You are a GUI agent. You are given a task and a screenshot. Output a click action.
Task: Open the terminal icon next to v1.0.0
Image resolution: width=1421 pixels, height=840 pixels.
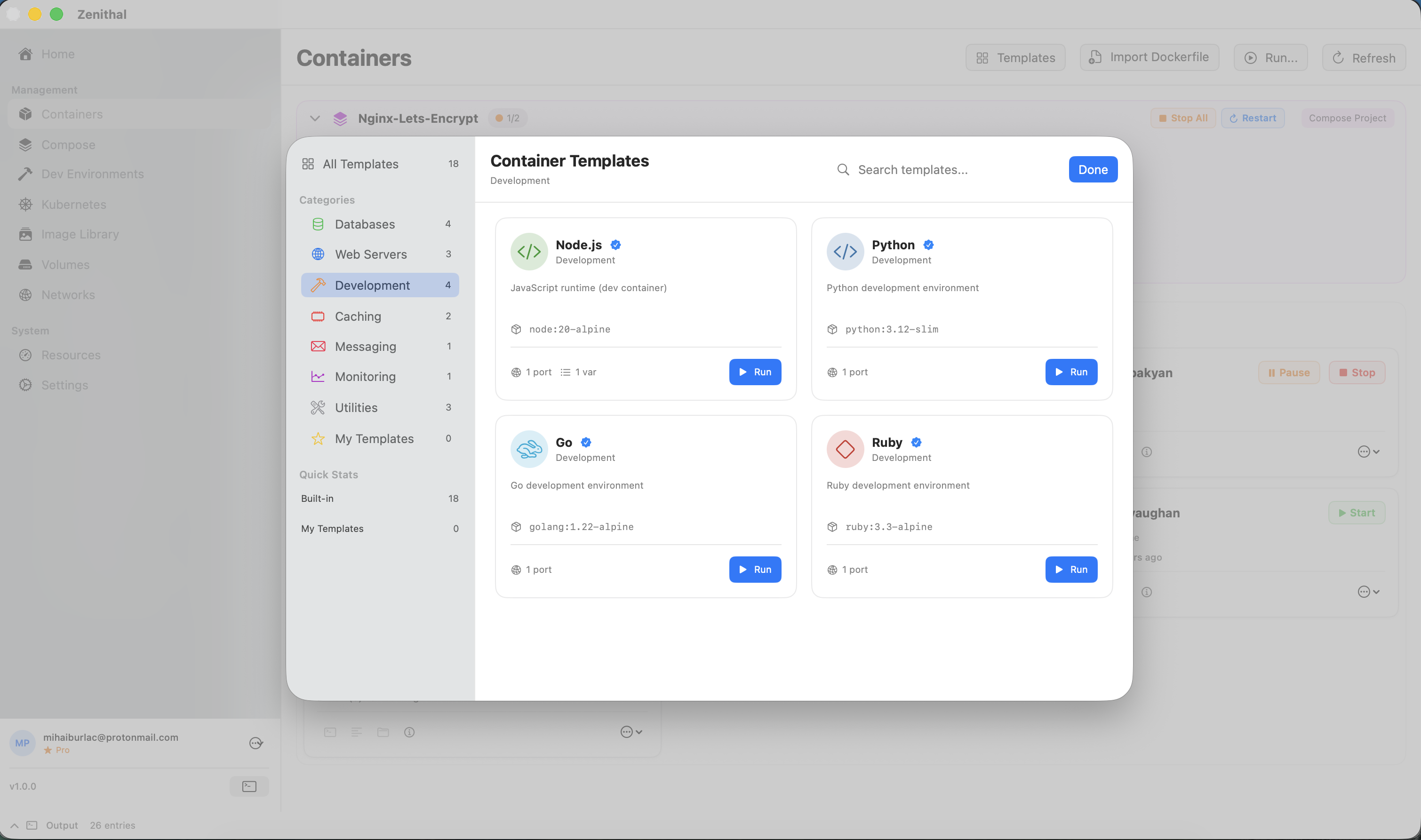pyautogui.click(x=249, y=785)
